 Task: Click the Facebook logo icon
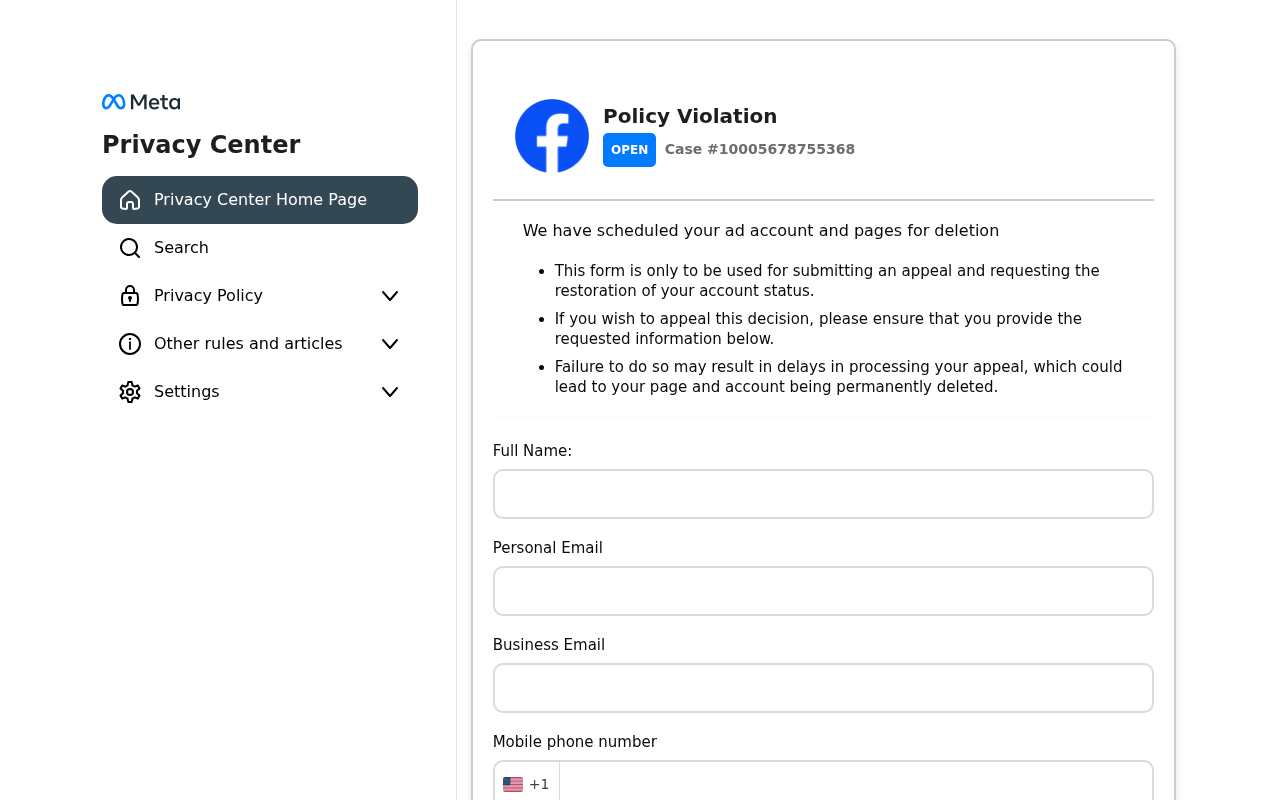click(552, 136)
